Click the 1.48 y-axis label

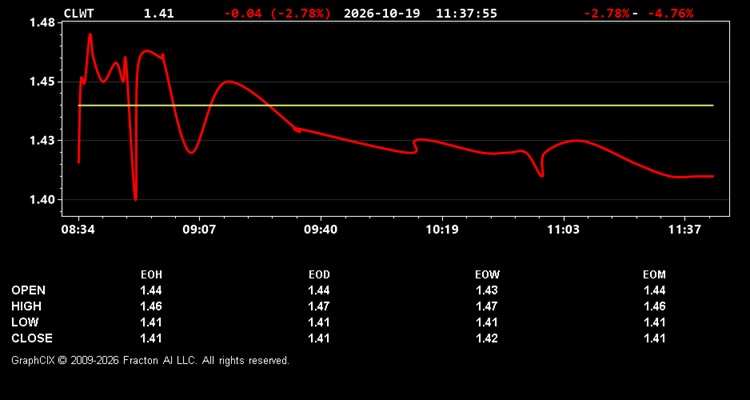[44, 23]
